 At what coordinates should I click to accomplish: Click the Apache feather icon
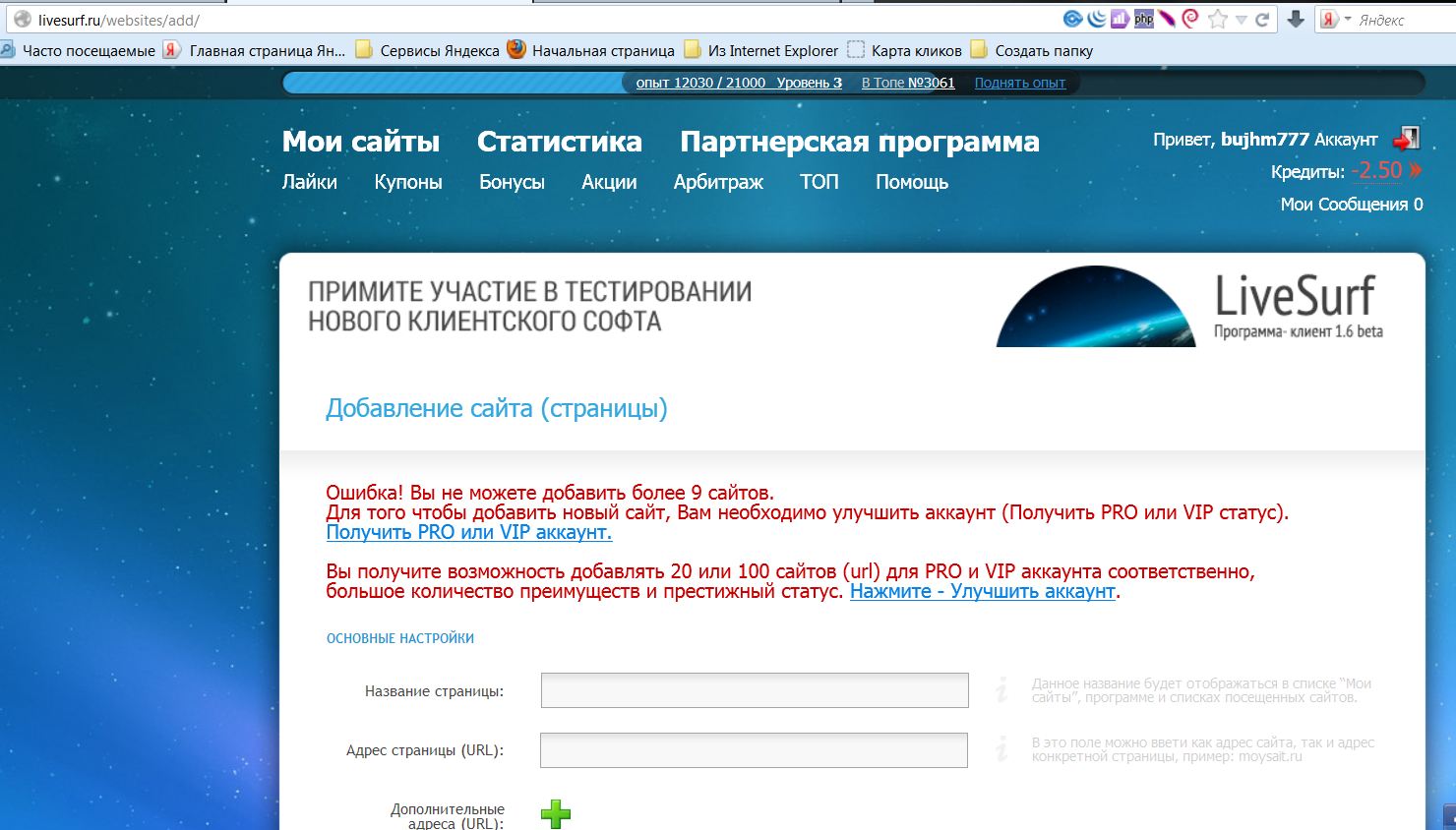pyautogui.click(x=1167, y=19)
